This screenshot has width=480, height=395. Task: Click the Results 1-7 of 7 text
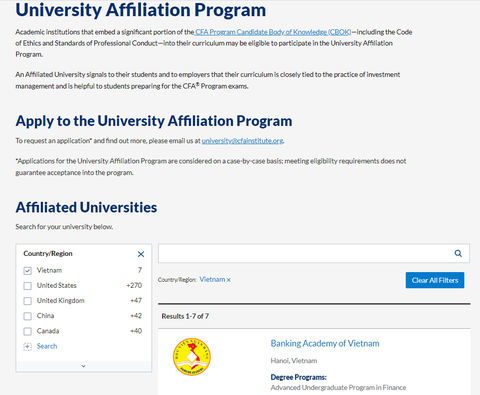coord(185,316)
